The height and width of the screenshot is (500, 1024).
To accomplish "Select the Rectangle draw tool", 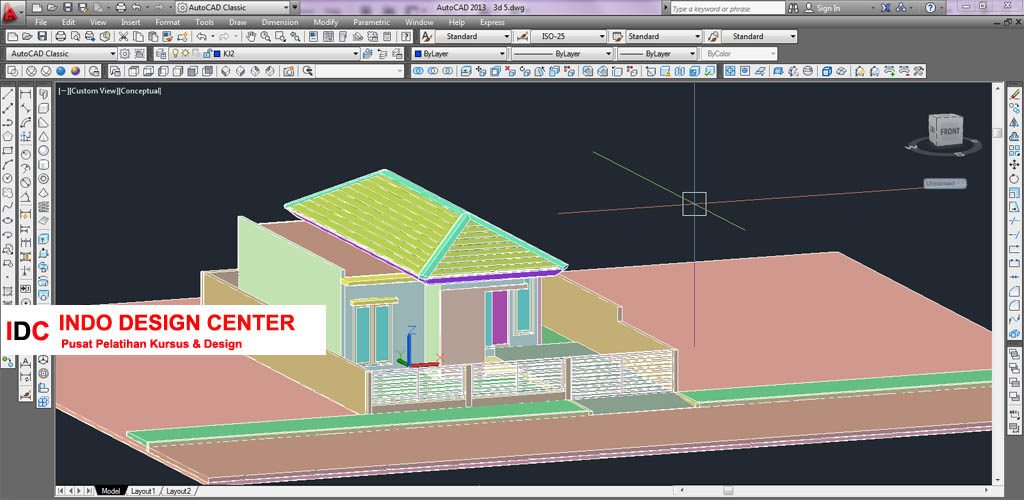I will (x=8, y=150).
